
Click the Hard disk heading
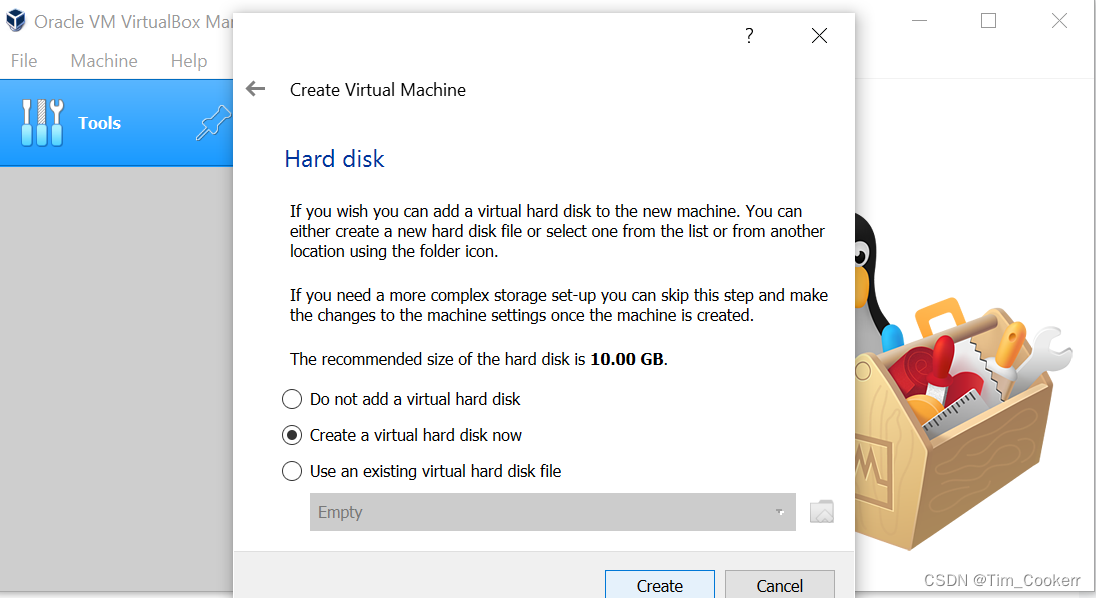334,159
